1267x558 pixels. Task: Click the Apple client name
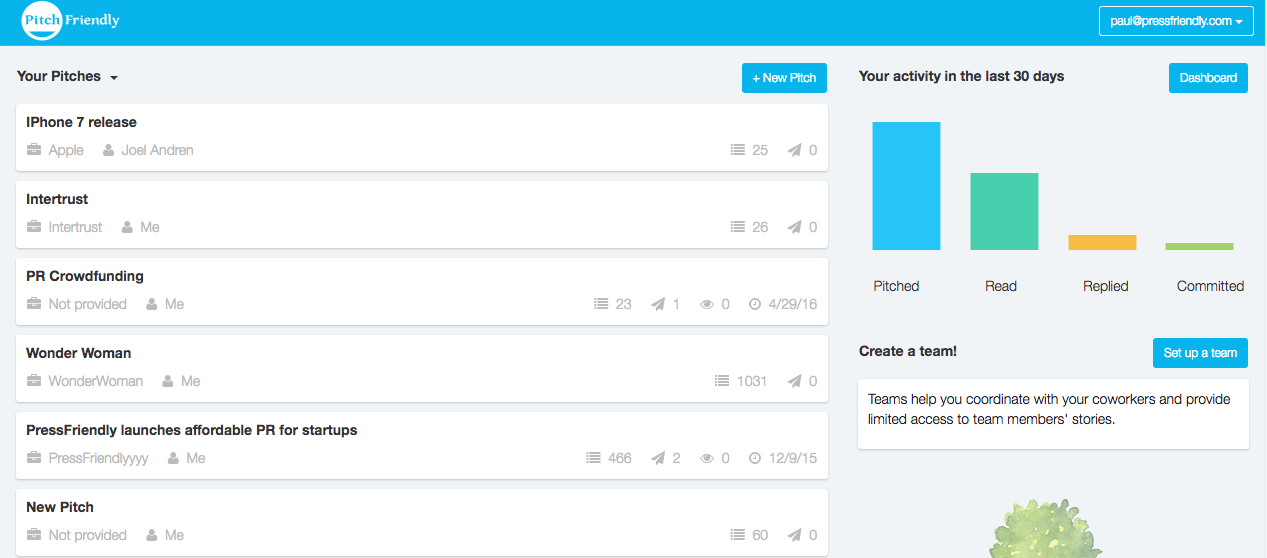tap(66, 150)
